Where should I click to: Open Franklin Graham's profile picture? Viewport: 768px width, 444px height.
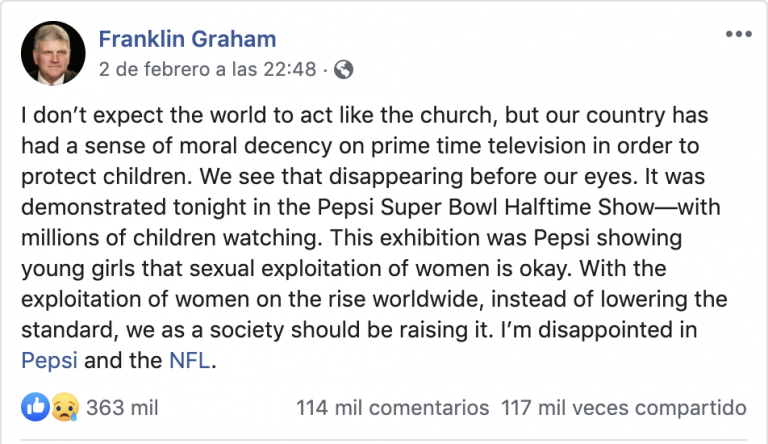(53, 53)
